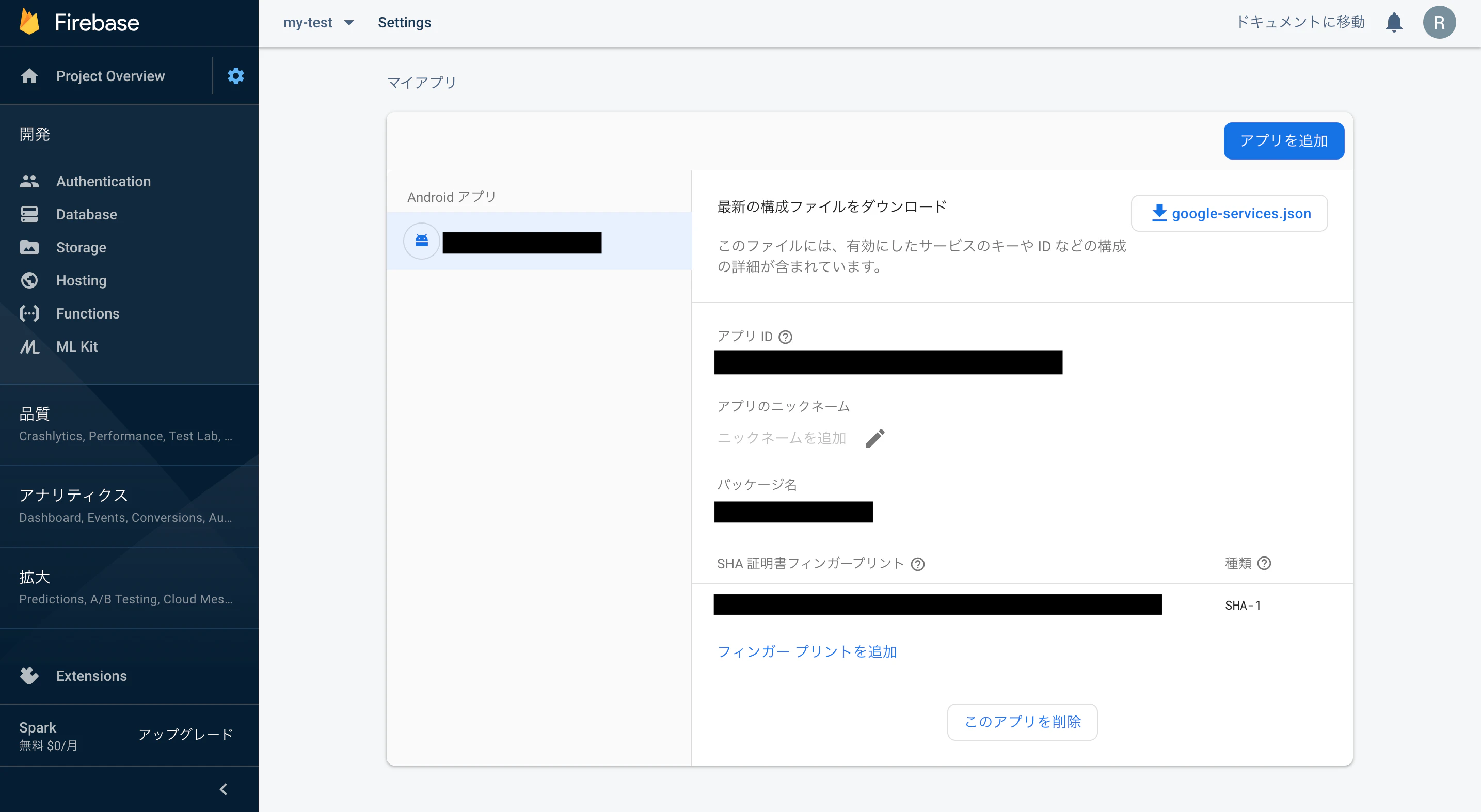Go to Hosting page
This screenshot has width=1481, height=812.
pos(81,280)
